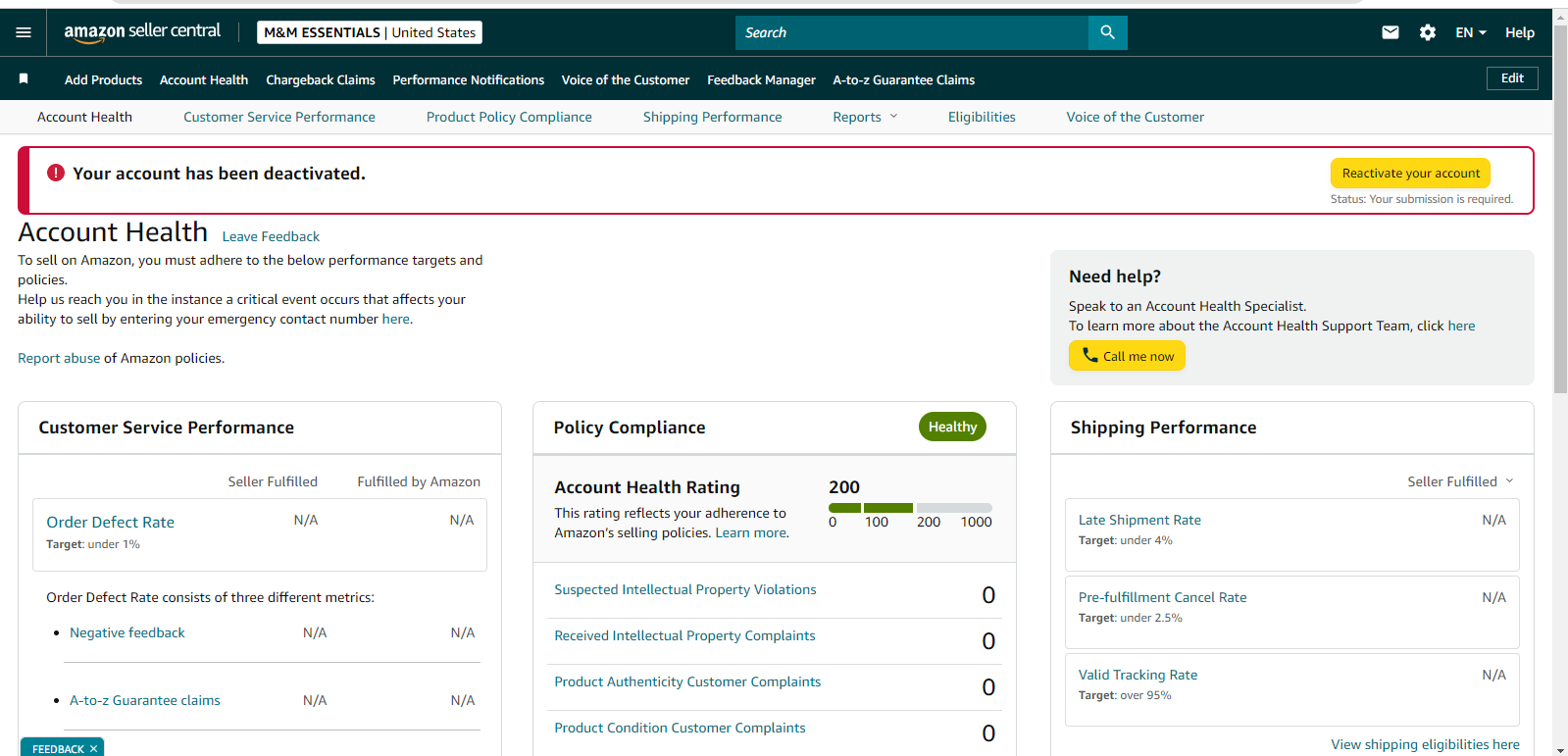The image size is (1568, 756).
Task: Expand the Seller Fulfilled shipping dropdown
Action: (x=1460, y=481)
